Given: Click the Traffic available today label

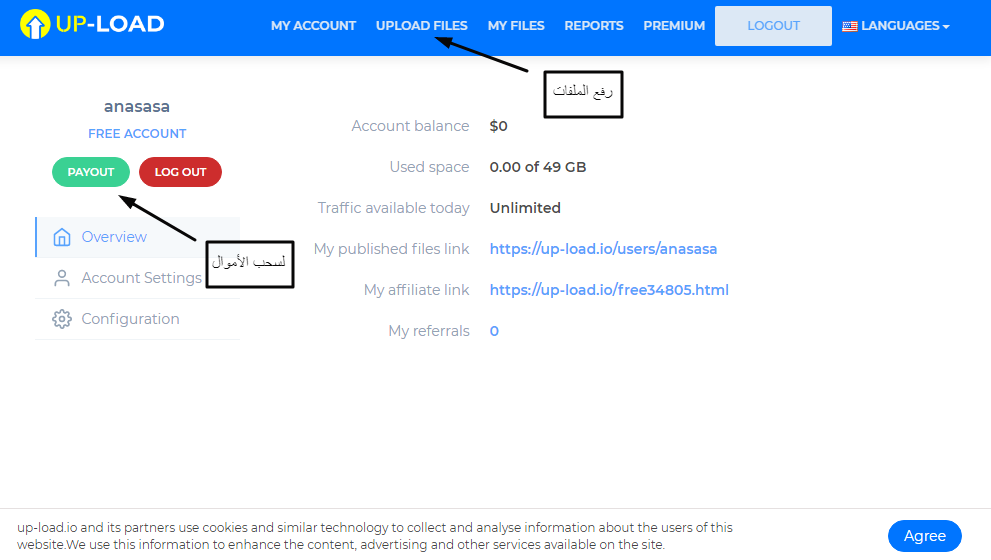Looking at the screenshot, I should [x=393, y=208].
